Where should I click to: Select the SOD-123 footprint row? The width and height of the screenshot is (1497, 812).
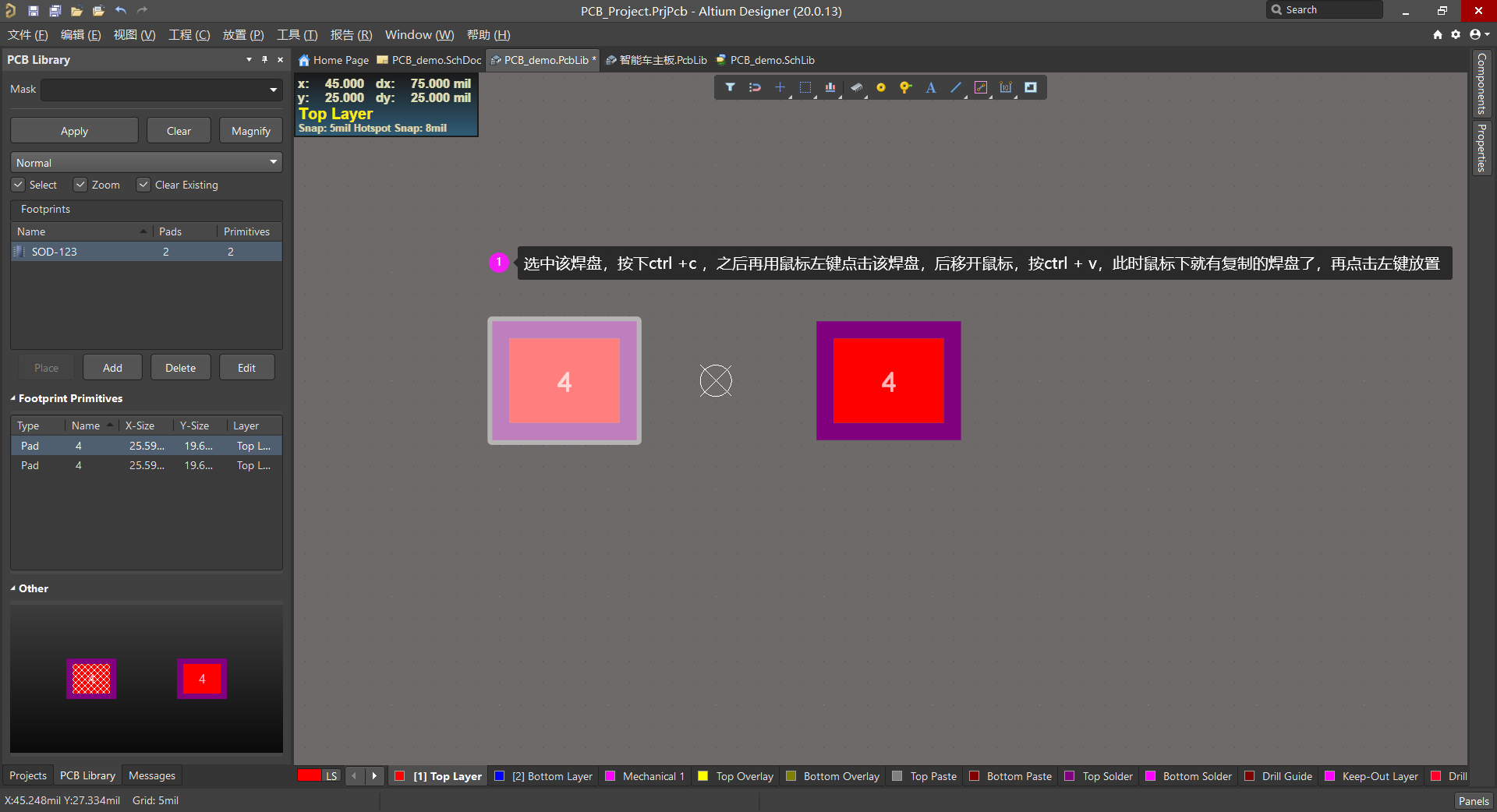tap(147, 252)
